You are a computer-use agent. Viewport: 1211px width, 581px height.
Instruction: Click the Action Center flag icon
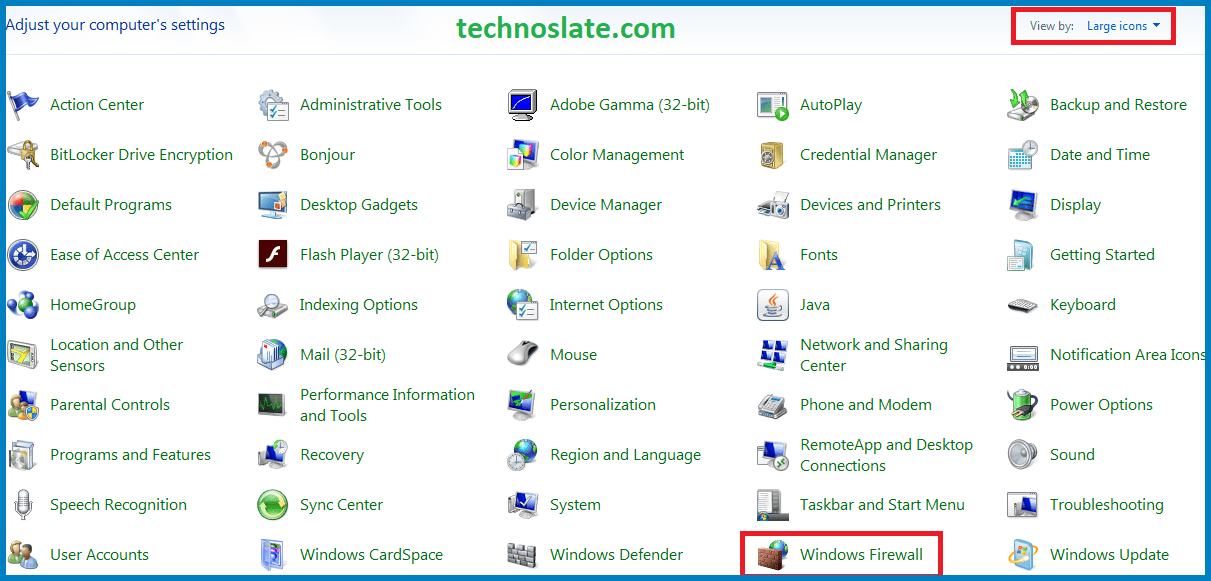(23, 105)
